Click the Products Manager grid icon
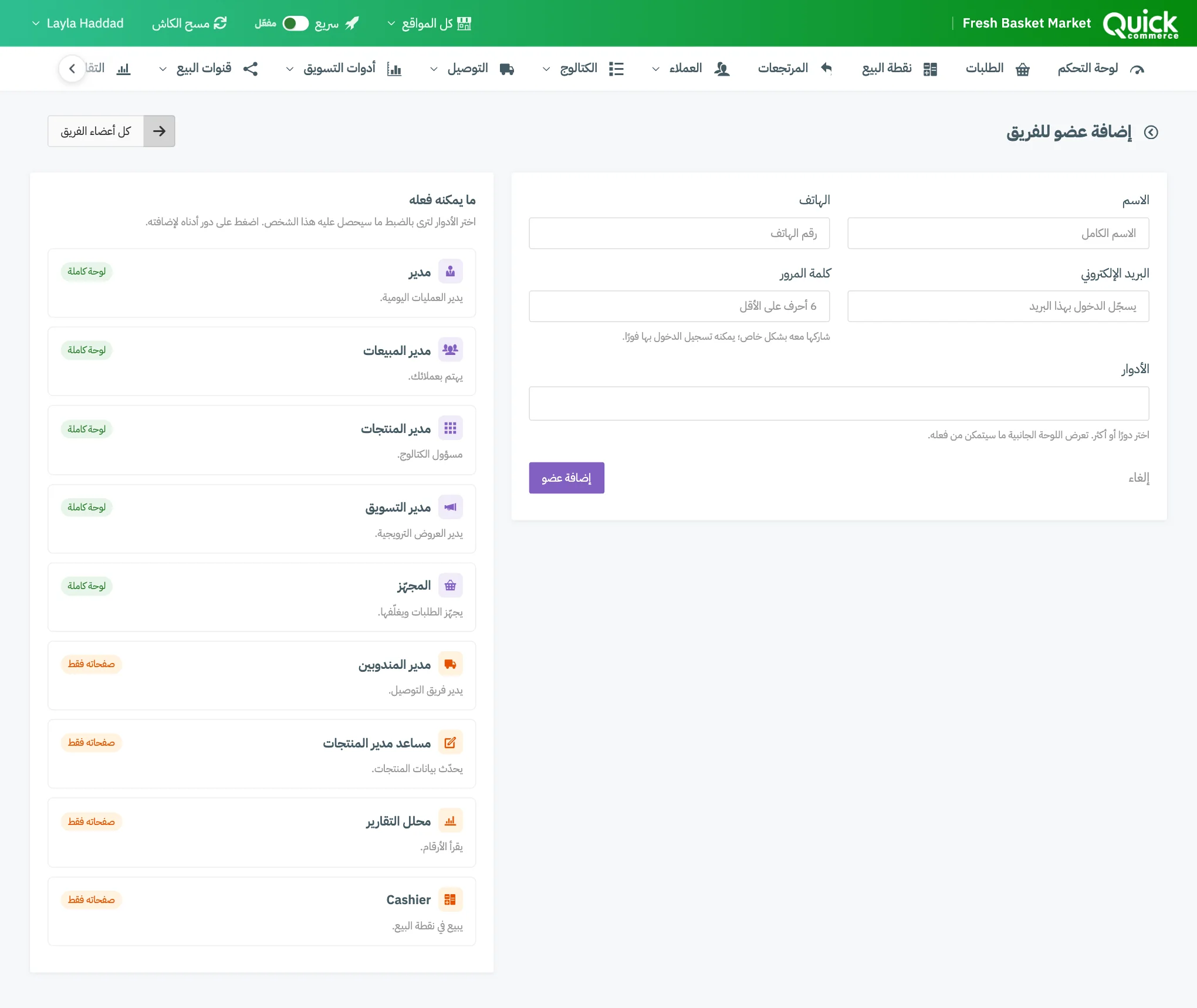The height and width of the screenshot is (1008, 1197). click(450, 428)
